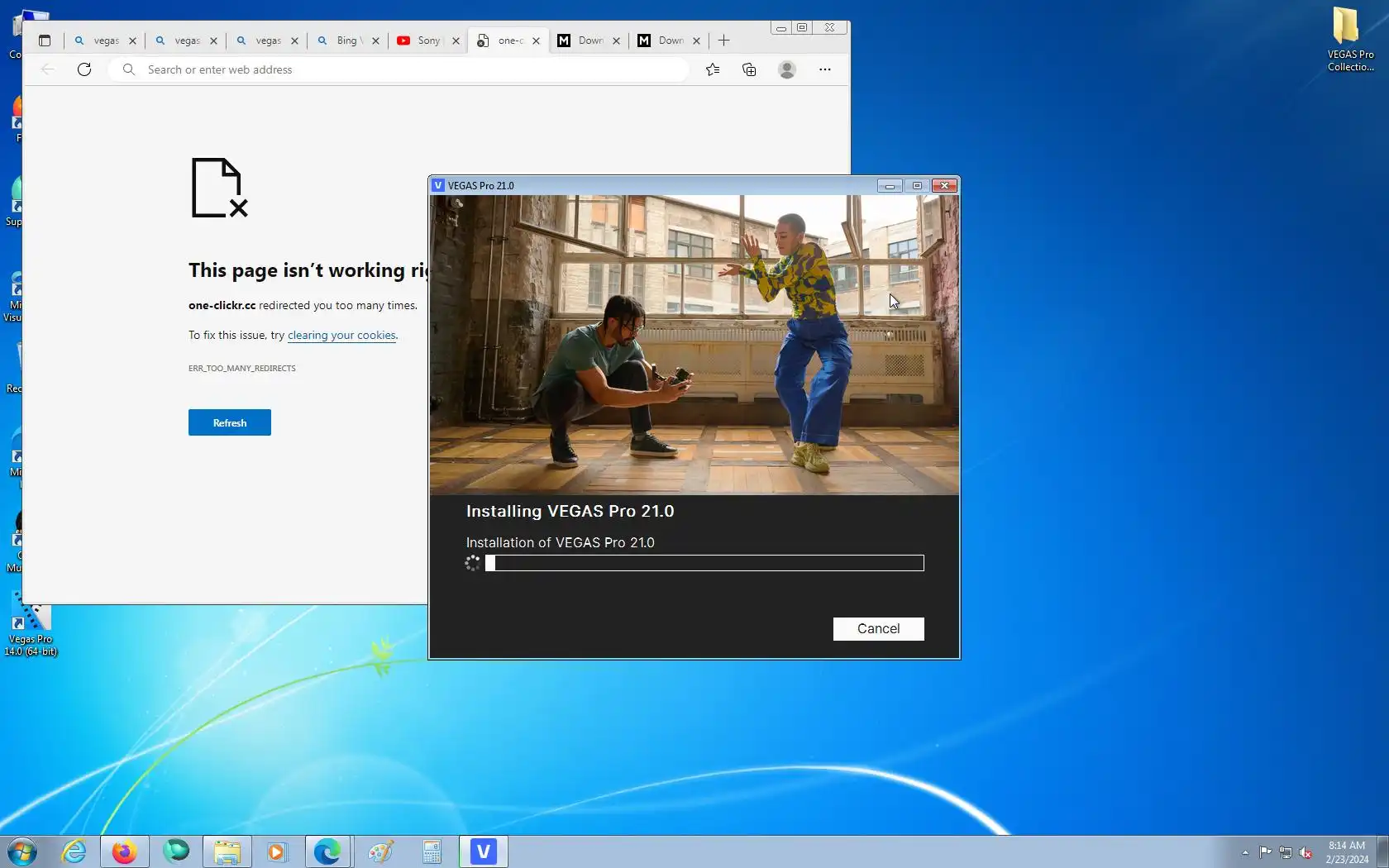
Task: Switch to Microsoft Edge on the taskbar
Action: [328, 851]
